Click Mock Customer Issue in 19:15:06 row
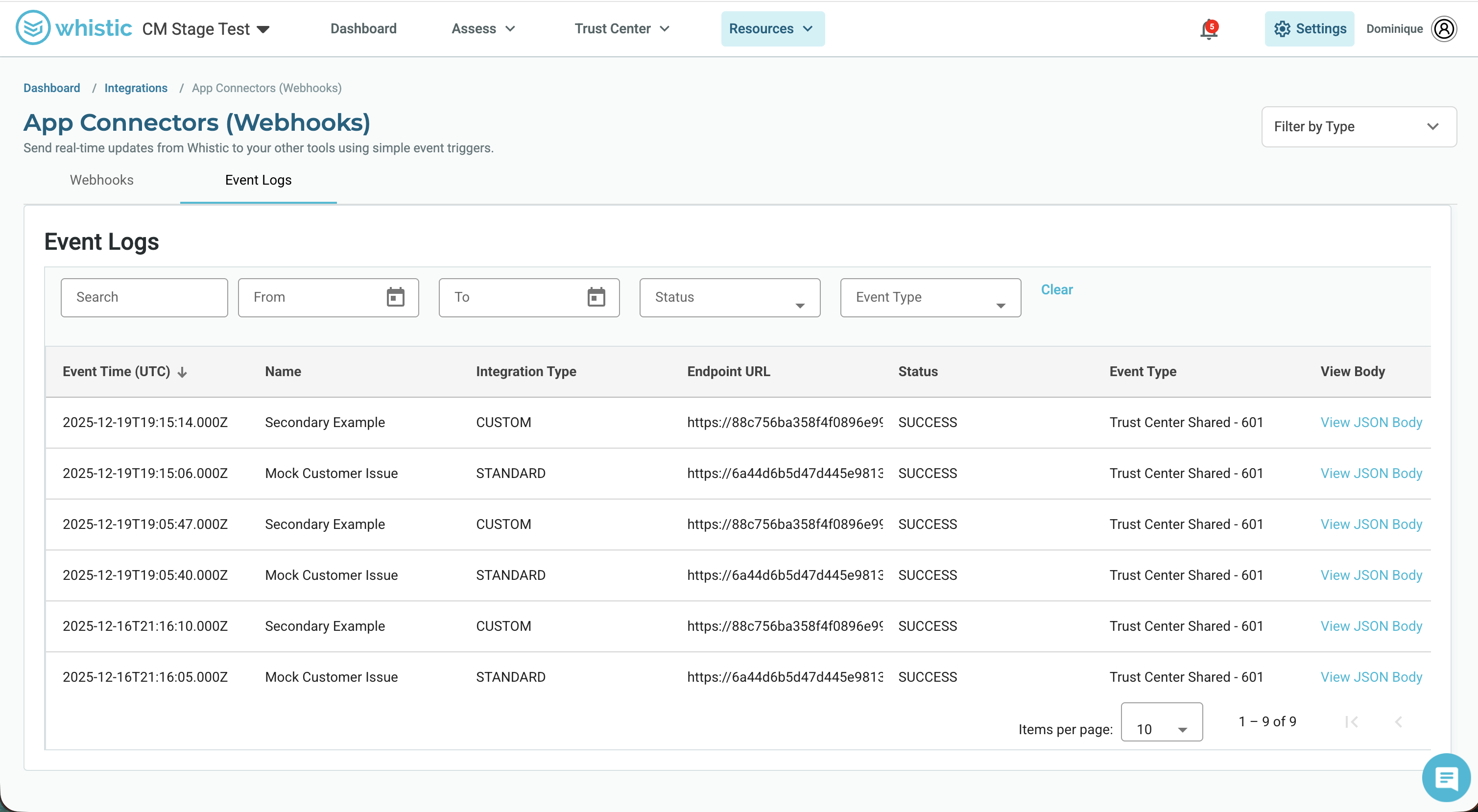Screen dimensions: 1478x812 (x=331, y=474)
